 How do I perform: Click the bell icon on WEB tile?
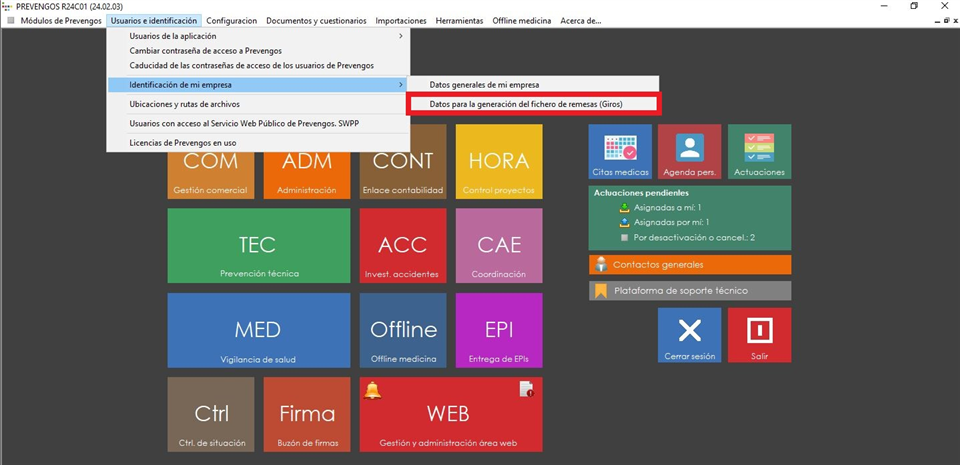373,390
